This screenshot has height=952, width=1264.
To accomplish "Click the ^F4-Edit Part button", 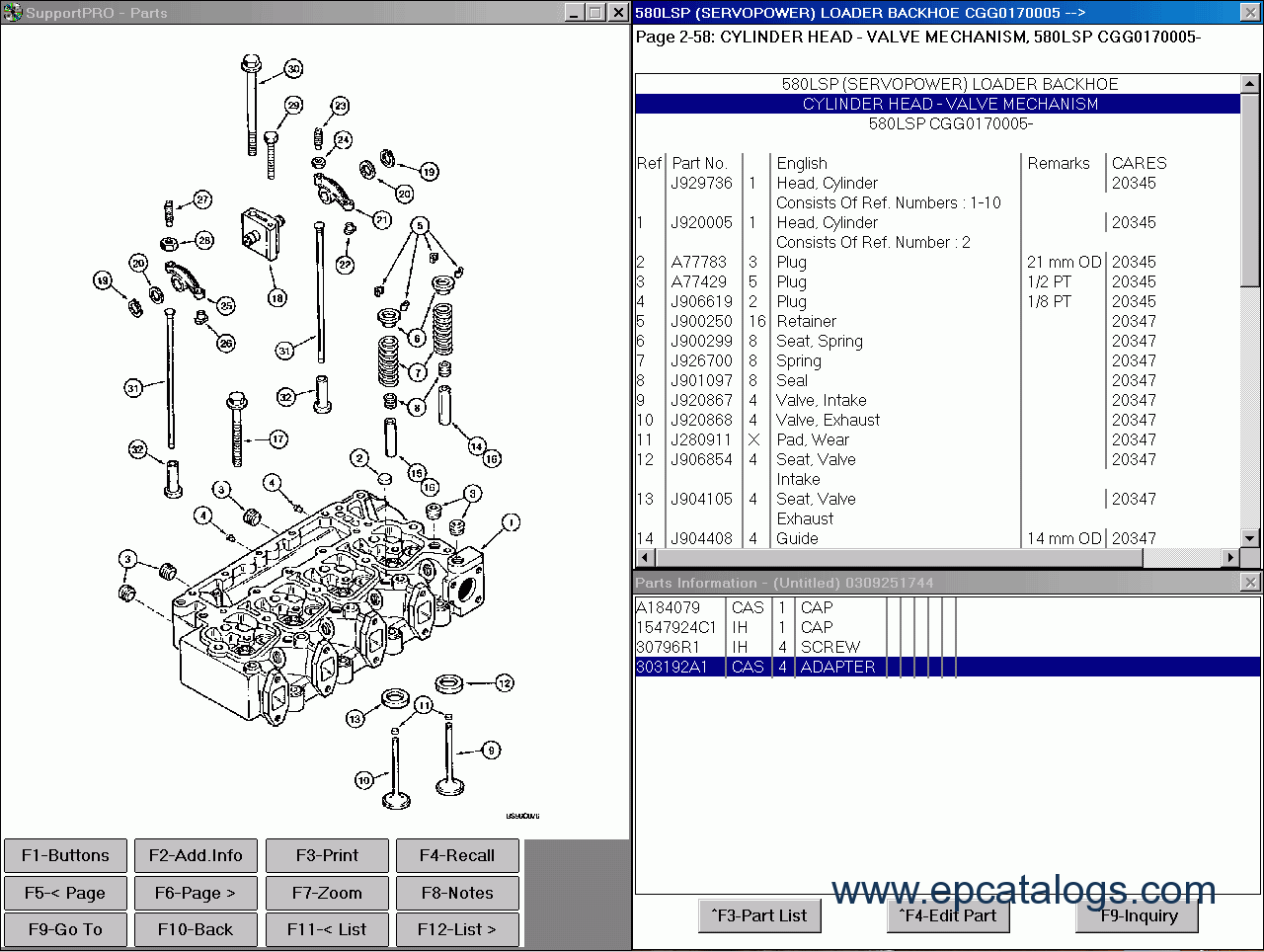I will [948, 915].
